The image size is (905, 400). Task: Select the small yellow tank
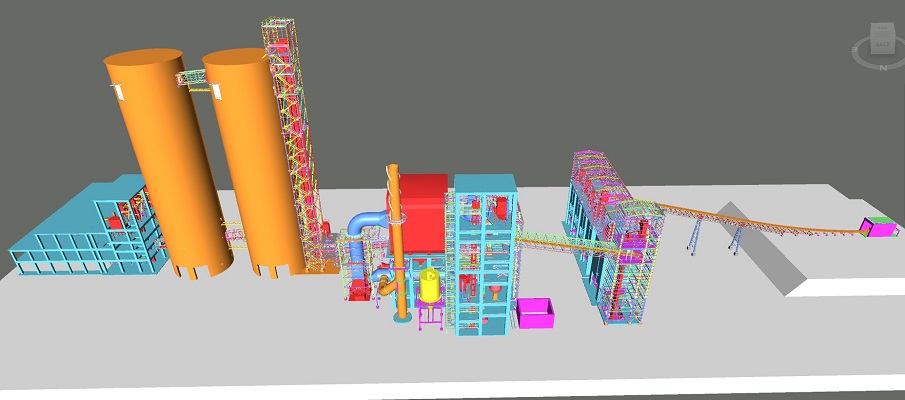point(430,287)
